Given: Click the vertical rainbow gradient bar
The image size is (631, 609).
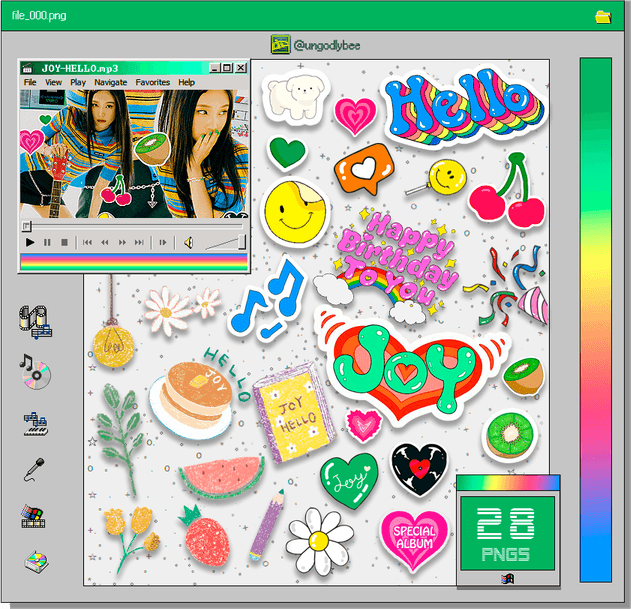Looking at the screenshot, I should coord(596,320).
